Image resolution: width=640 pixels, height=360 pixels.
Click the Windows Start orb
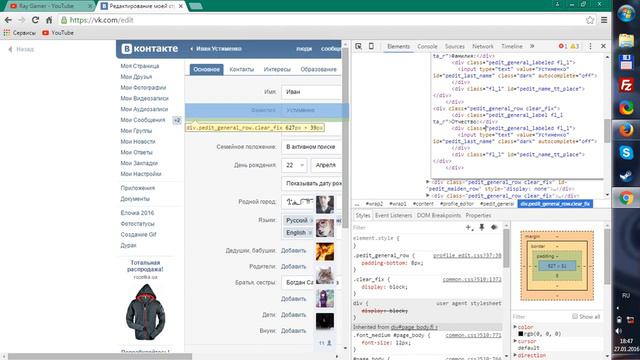point(626,13)
